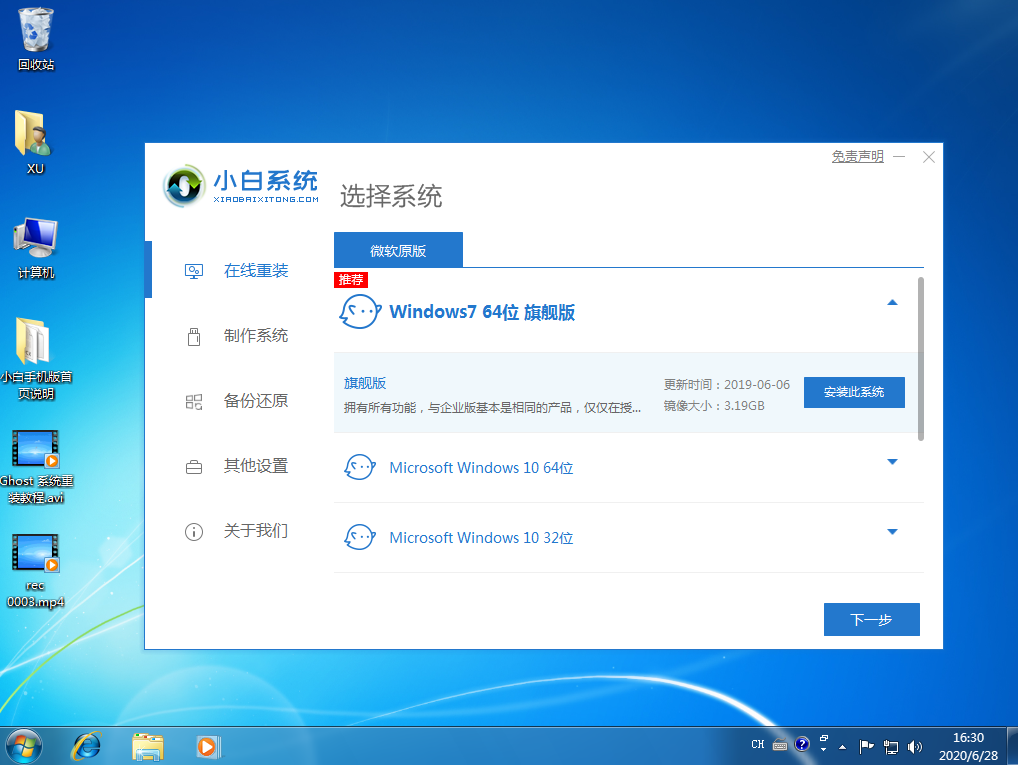Expand the Microsoft Windows 10 64位 entry

click(x=892, y=462)
